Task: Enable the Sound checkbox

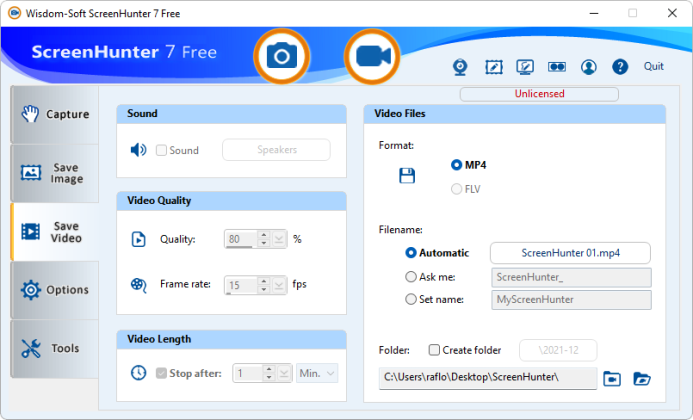Action: pyautogui.click(x=161, y=150)
